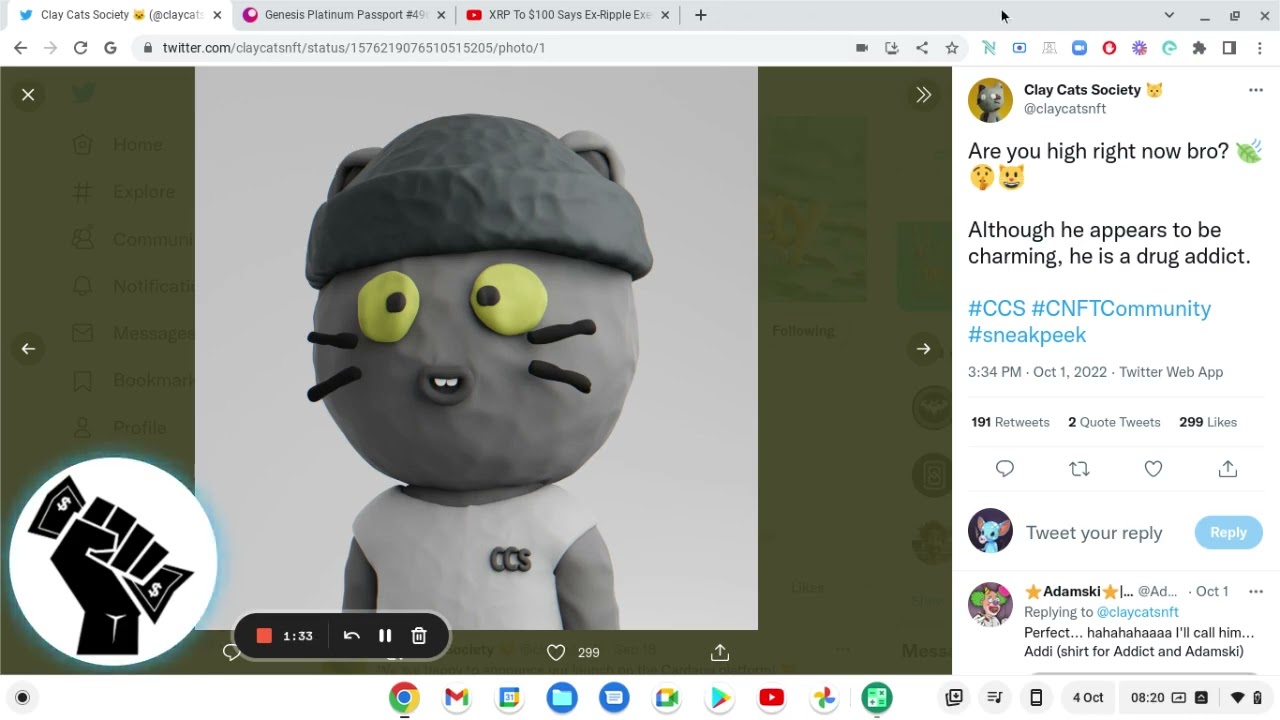Delete the recording with trash icon
1280x720 pixels.
point(419,636)
